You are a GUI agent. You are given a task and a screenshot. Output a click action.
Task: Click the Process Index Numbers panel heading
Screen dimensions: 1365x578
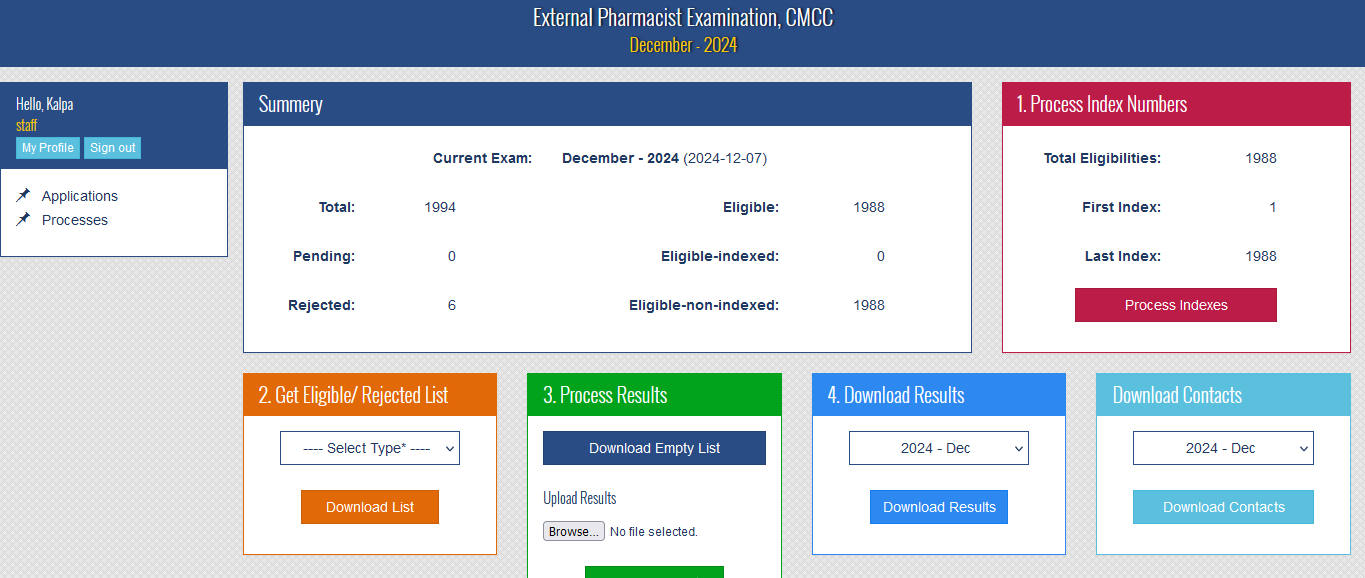pos(1101,104)
